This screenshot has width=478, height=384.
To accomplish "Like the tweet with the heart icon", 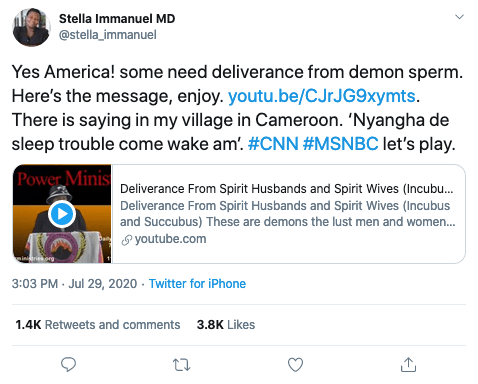I will click(295, 364).
